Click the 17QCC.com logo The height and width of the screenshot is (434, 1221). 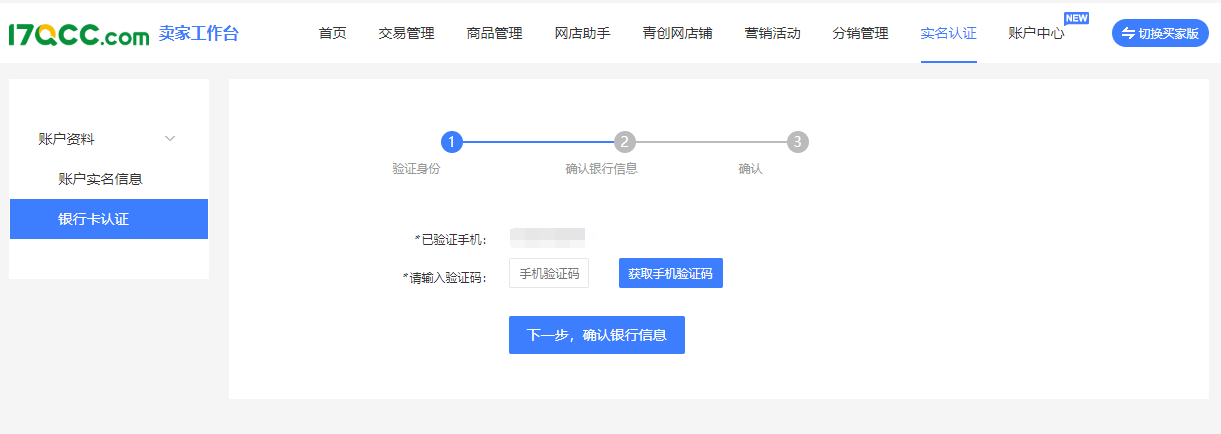(78, 34)
